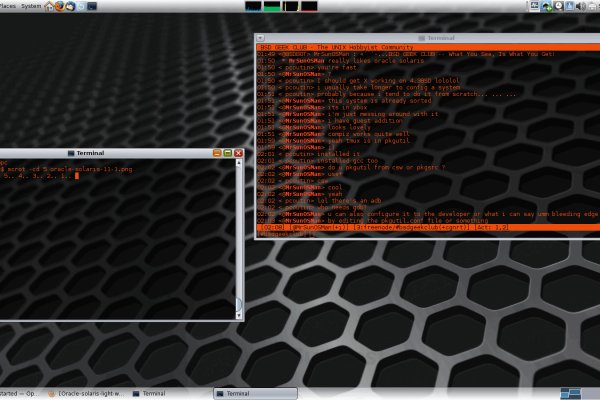Click the workspace switcher in bottom panel
Viewport: 600px width, 400px height.
pyautogui.click(x=573, y=394)
